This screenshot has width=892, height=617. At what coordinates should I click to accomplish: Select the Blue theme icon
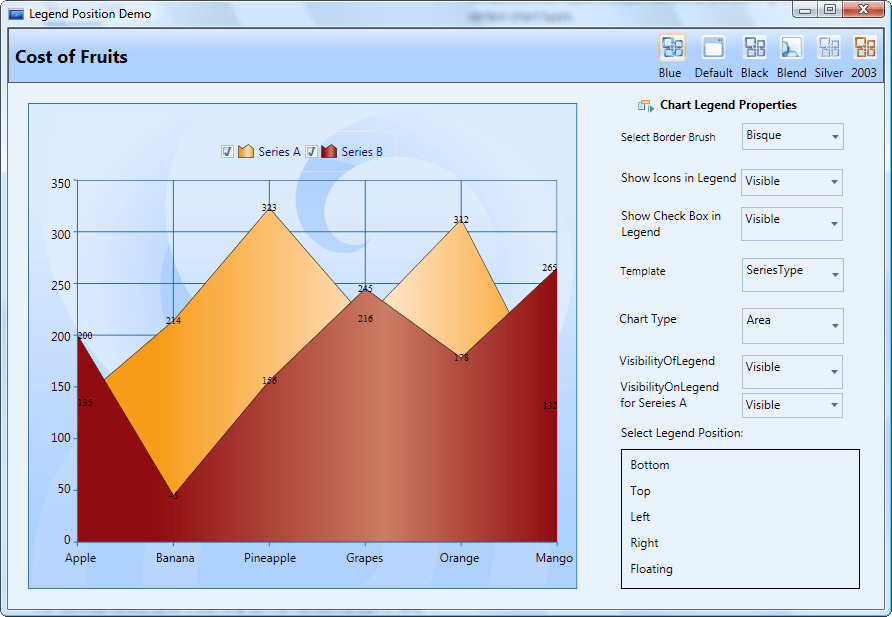click(x=671, y=48)
